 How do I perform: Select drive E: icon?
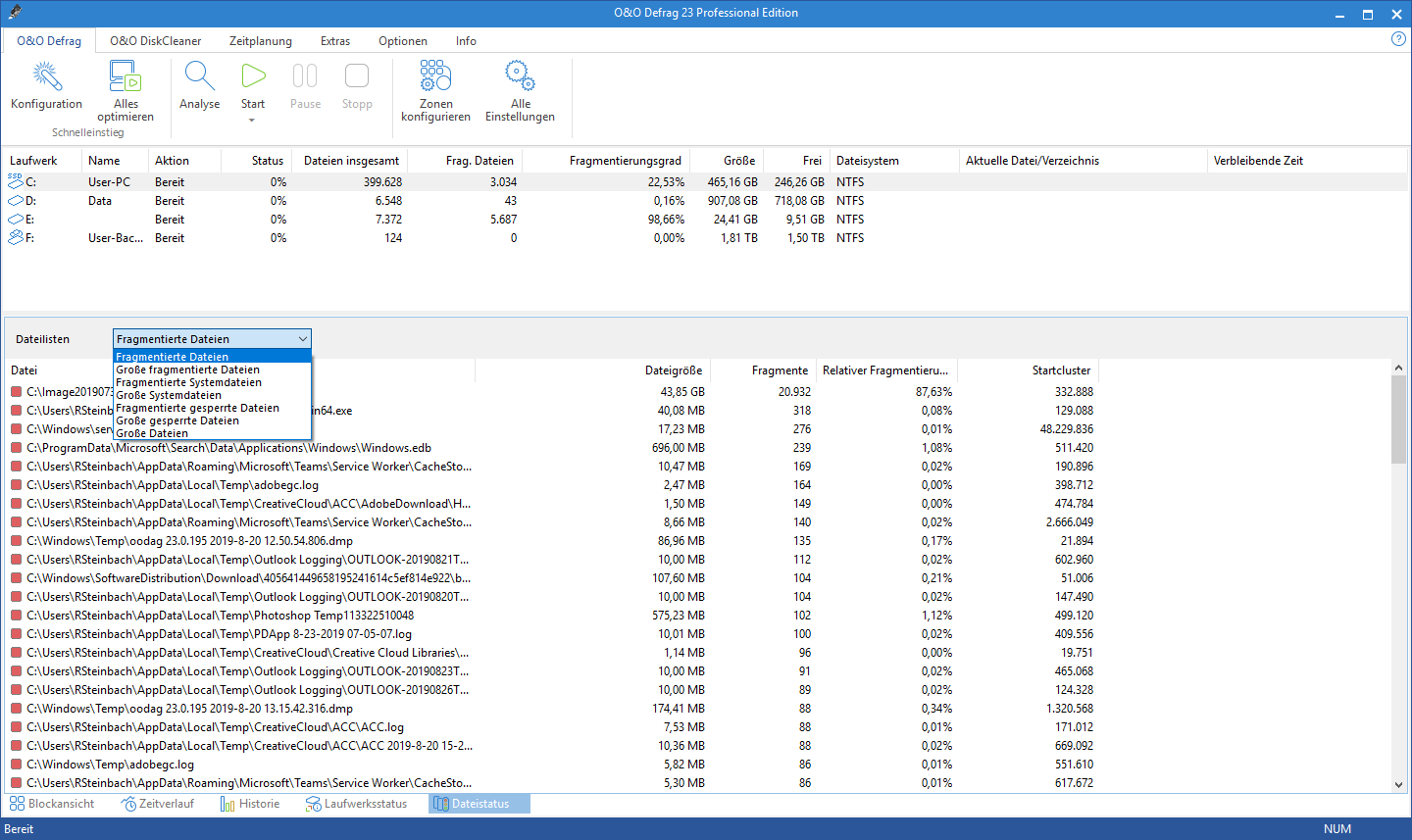pos(15,219)
